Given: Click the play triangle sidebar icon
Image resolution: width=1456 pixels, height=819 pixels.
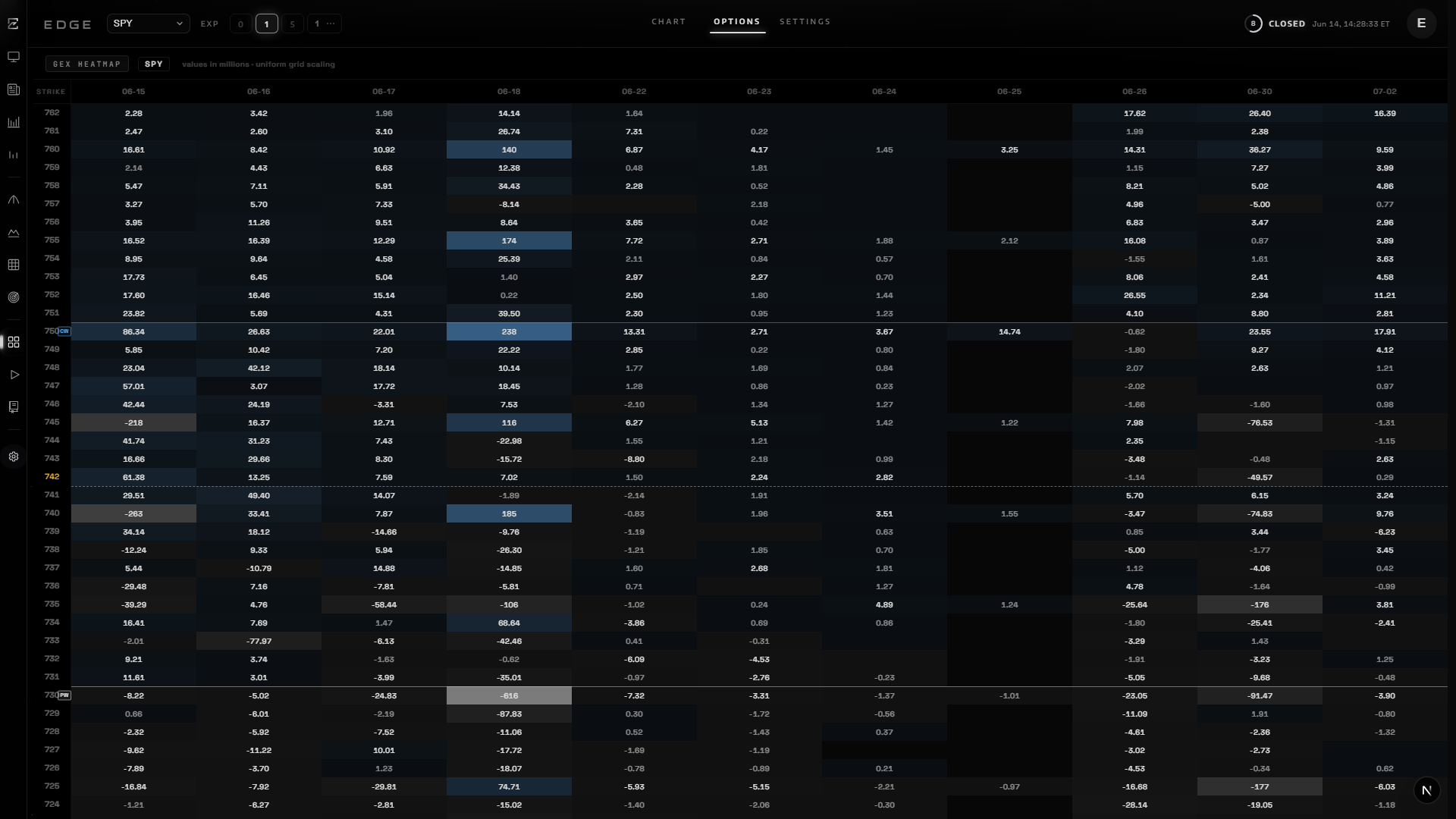Looking at the screenshot, I should [14, 375].
